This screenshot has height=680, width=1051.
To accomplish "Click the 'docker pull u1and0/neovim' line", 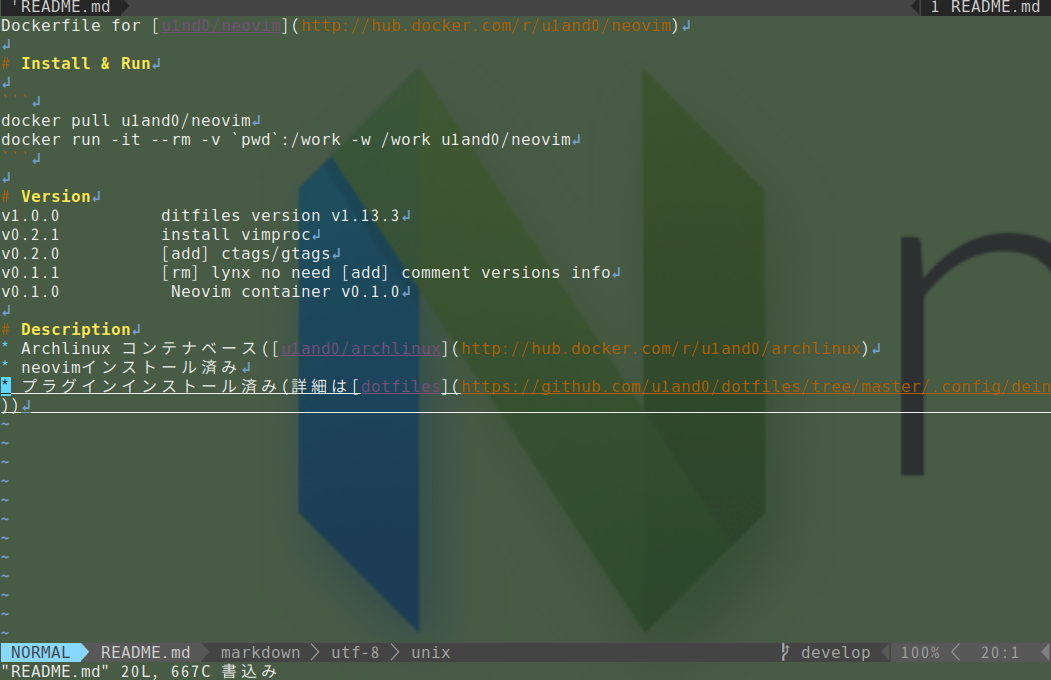I will [x=126, y=121].
